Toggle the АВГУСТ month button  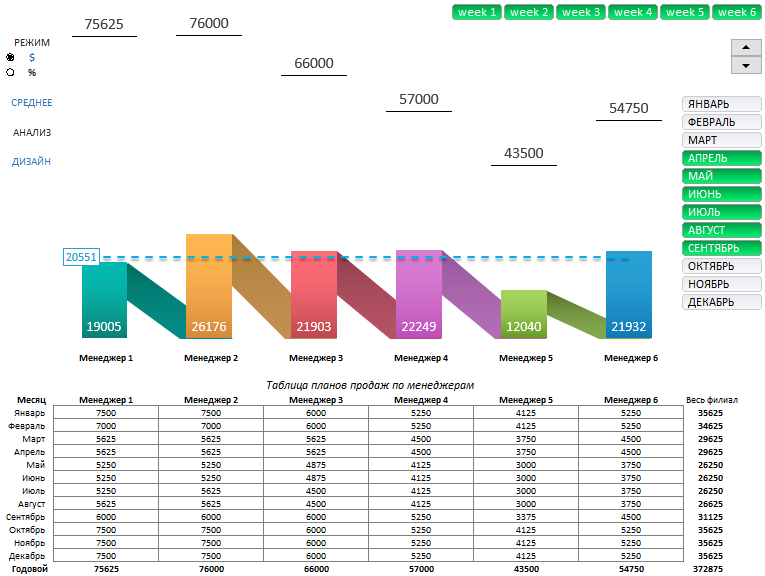[721, 230]
